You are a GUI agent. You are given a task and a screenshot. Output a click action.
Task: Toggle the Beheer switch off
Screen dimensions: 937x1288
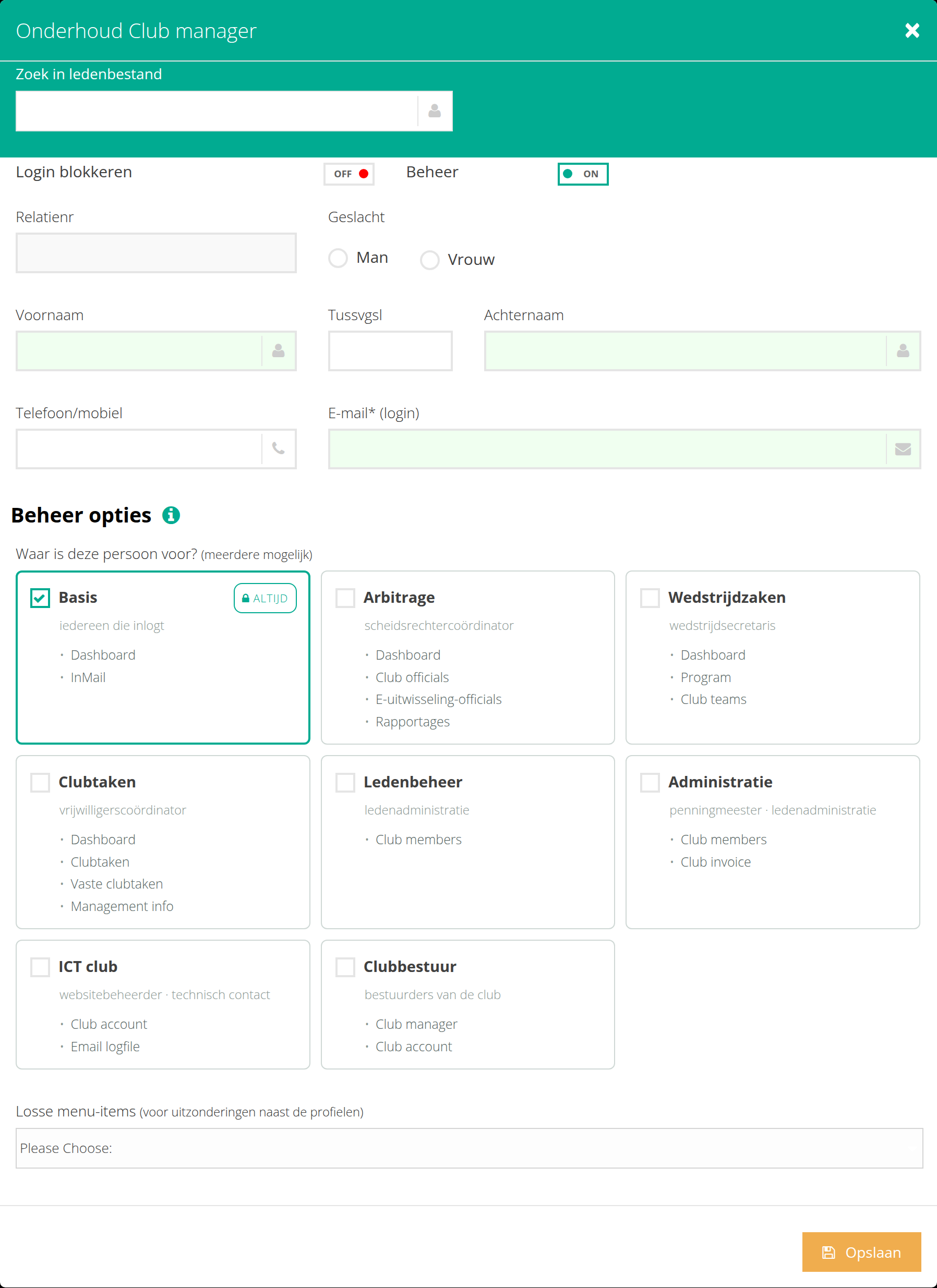pyautogui.click(x=583, y=174)
